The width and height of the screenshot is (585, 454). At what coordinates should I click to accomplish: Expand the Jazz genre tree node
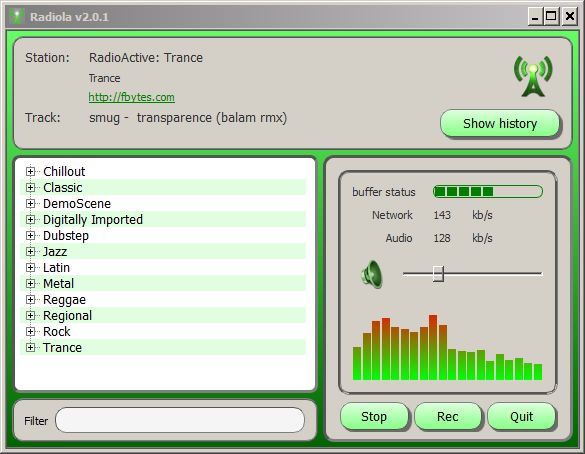pyautogui.click(x=31, y=251)
